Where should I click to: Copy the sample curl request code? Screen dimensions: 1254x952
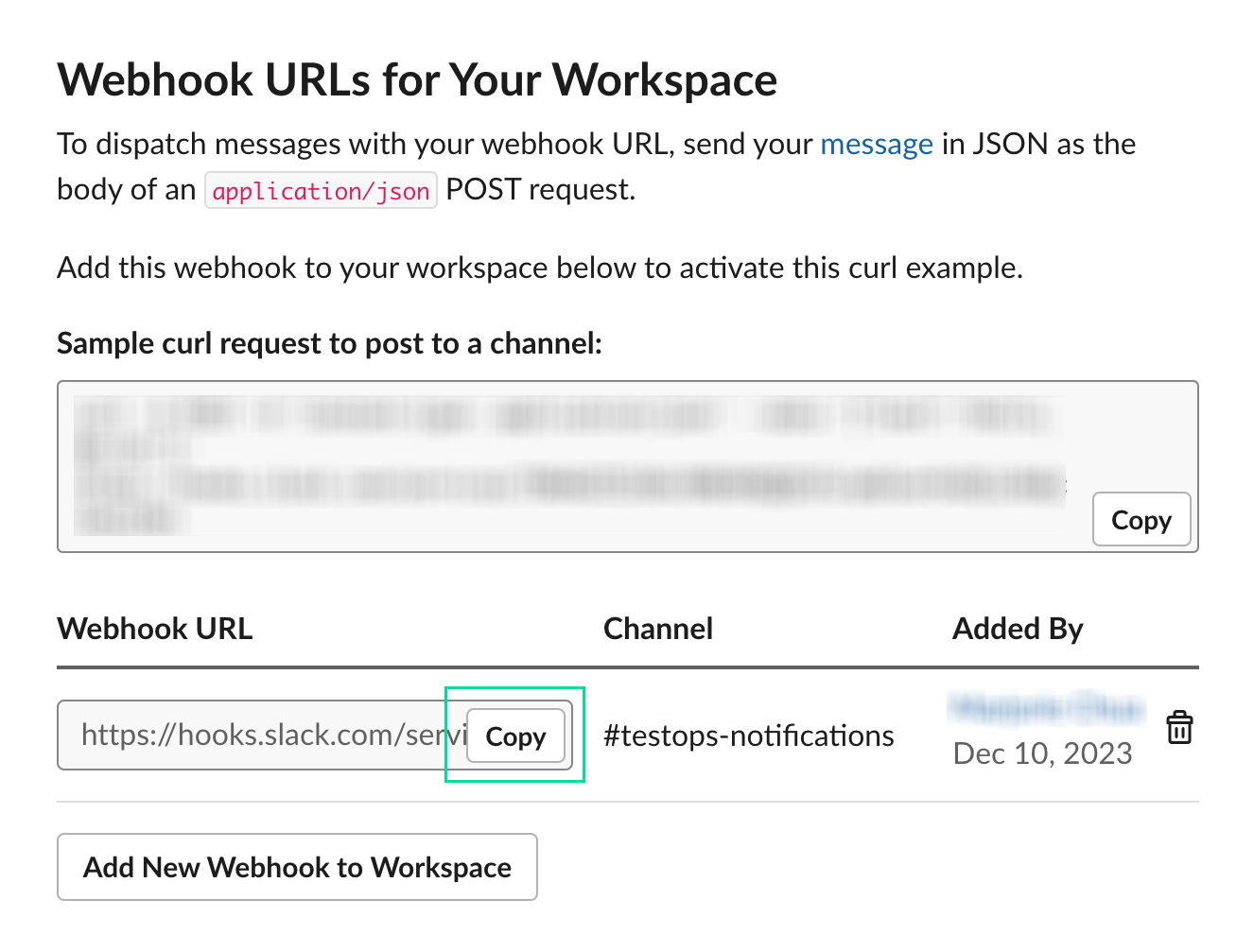1141,519
